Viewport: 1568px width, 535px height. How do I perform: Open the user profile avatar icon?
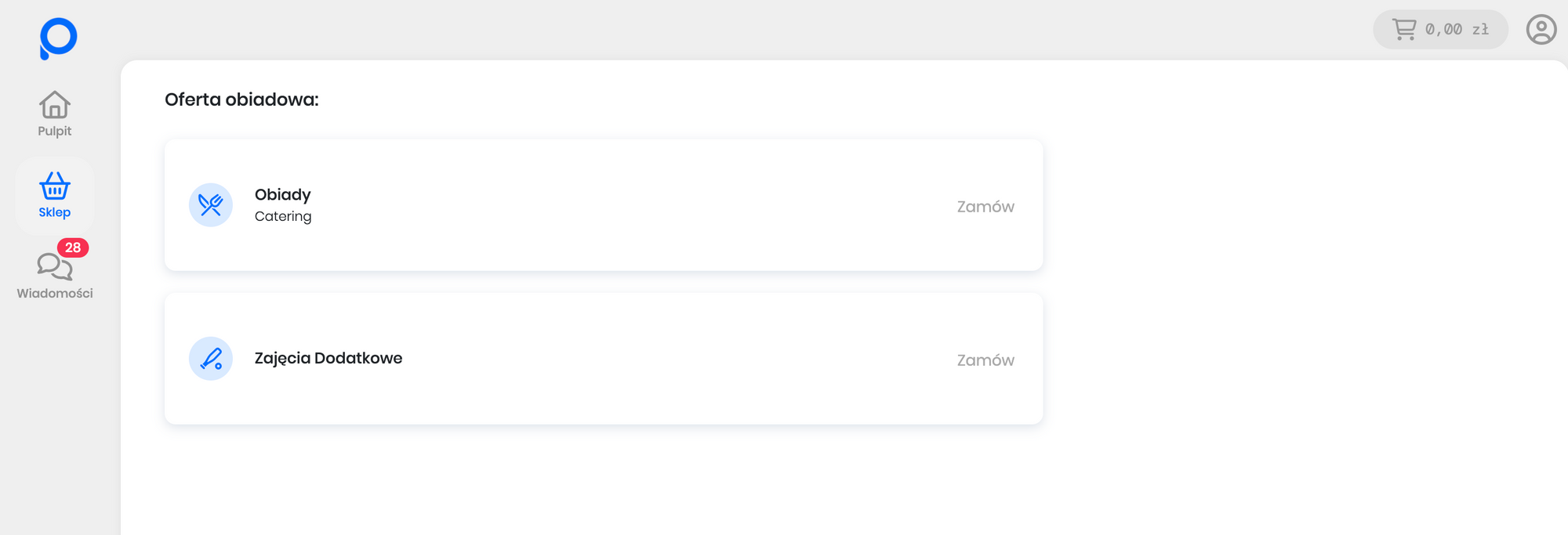[1541, 30]
